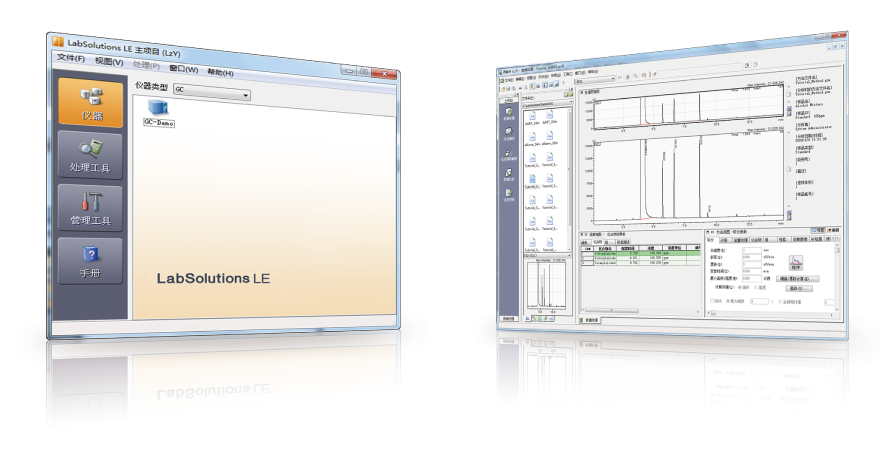The height and width of the screenshot is (454, 881).
Task: Open the 视图(V) menu in launcher window
Action: (x=108, y=62)
